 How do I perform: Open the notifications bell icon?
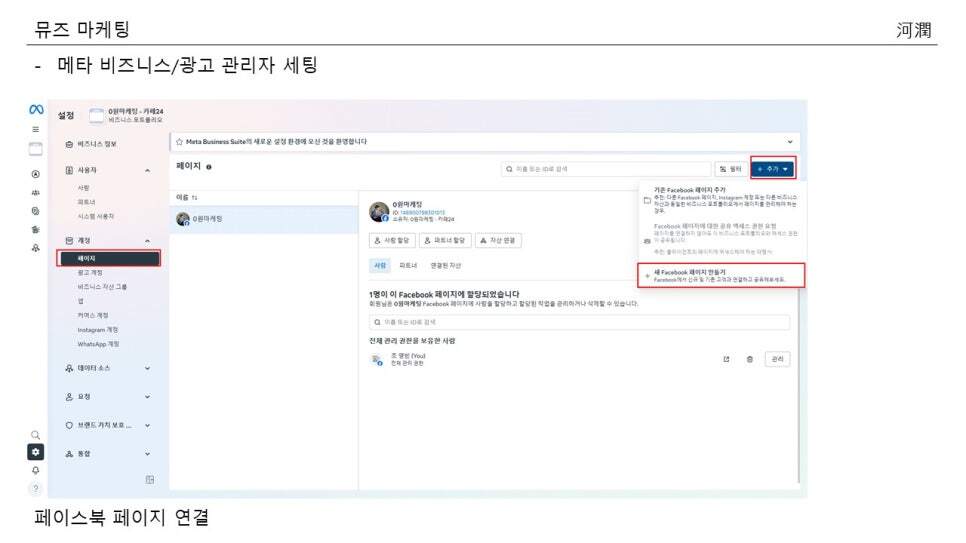coord(36,470)
